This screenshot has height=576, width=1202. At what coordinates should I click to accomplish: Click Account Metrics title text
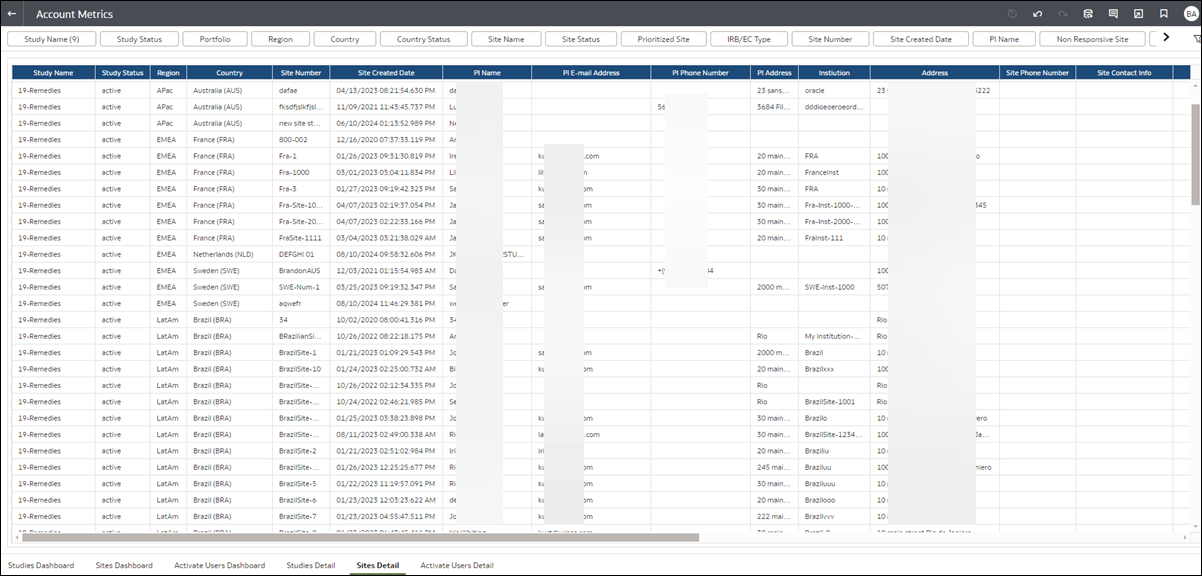tap(74, 15)
